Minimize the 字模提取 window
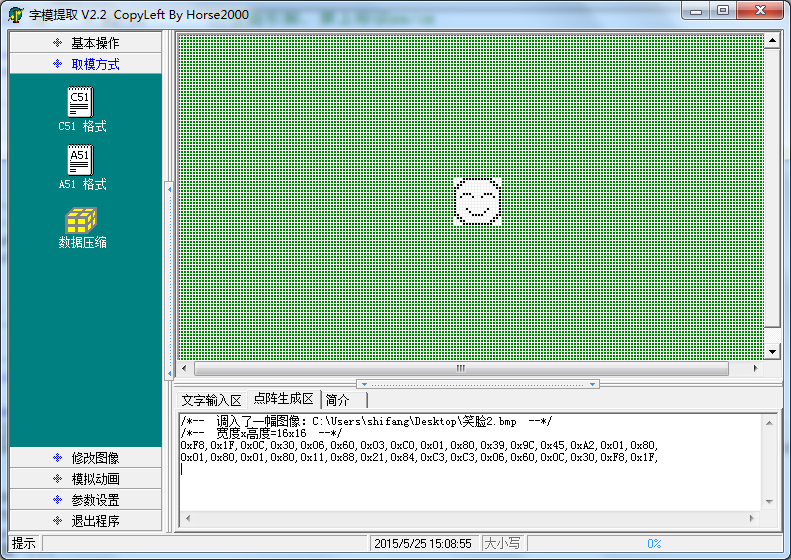Screen dimensions: 791x560 tap(696, 11)
